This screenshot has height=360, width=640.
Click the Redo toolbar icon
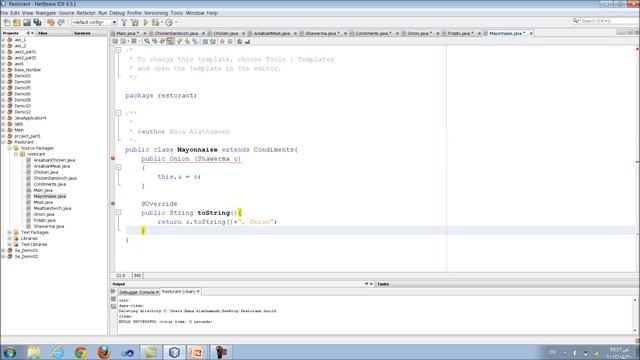[61, 22]
